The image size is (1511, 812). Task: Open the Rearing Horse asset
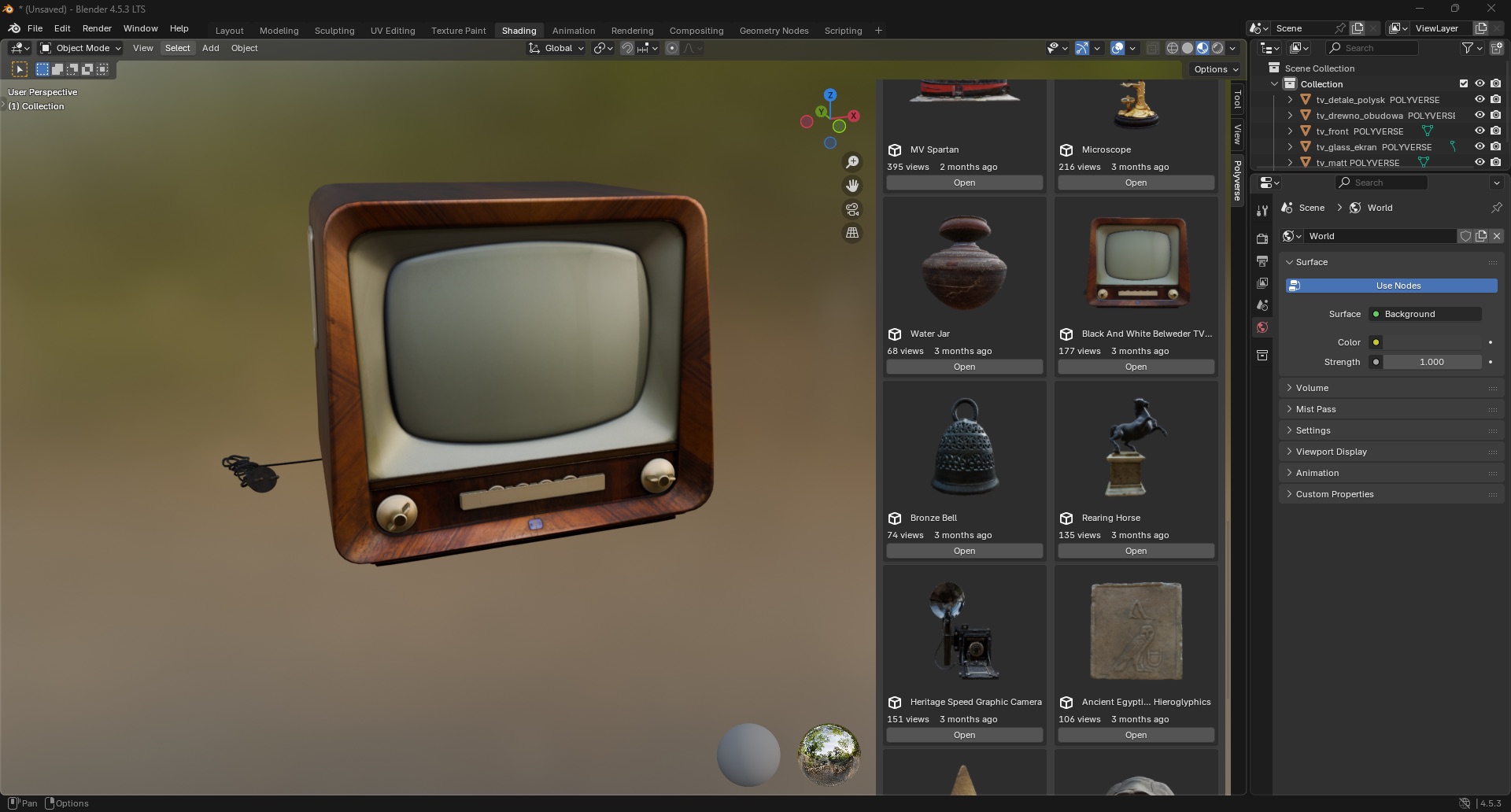1136,551
